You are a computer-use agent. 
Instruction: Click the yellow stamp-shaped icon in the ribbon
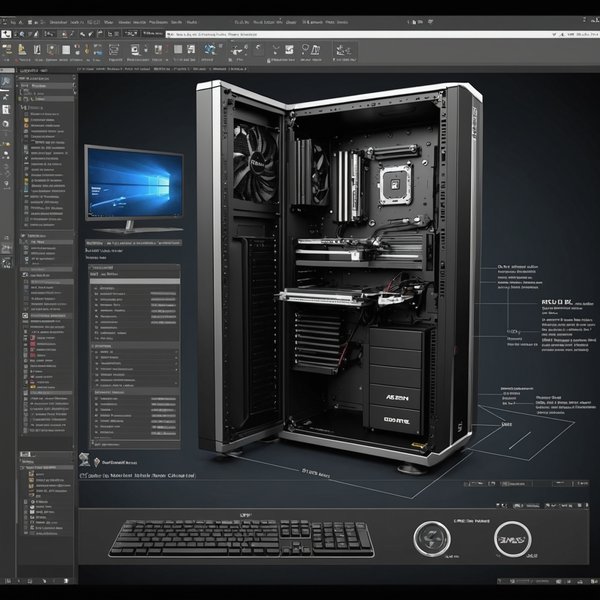pyautogui.click(x=23, y=49)
